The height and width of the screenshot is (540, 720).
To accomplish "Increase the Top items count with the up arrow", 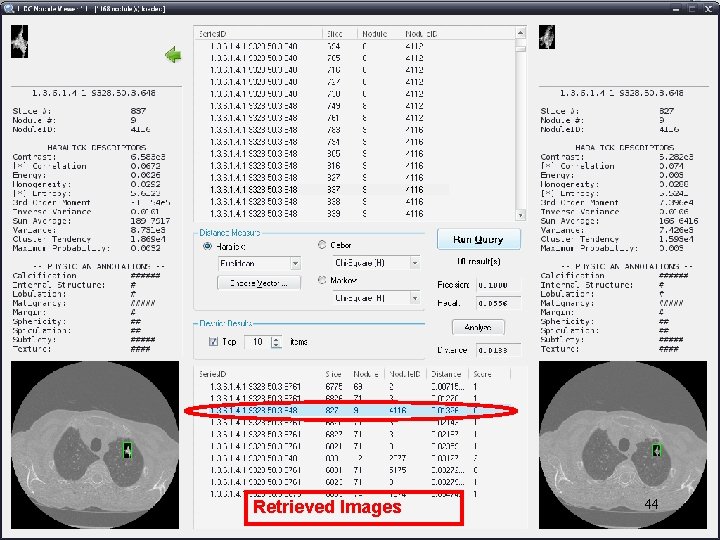I will pyautogui.click(x=276, y=339).
